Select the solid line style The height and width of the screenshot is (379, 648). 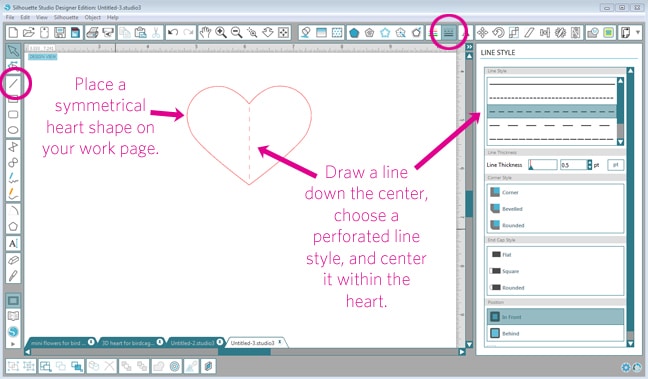552,84
